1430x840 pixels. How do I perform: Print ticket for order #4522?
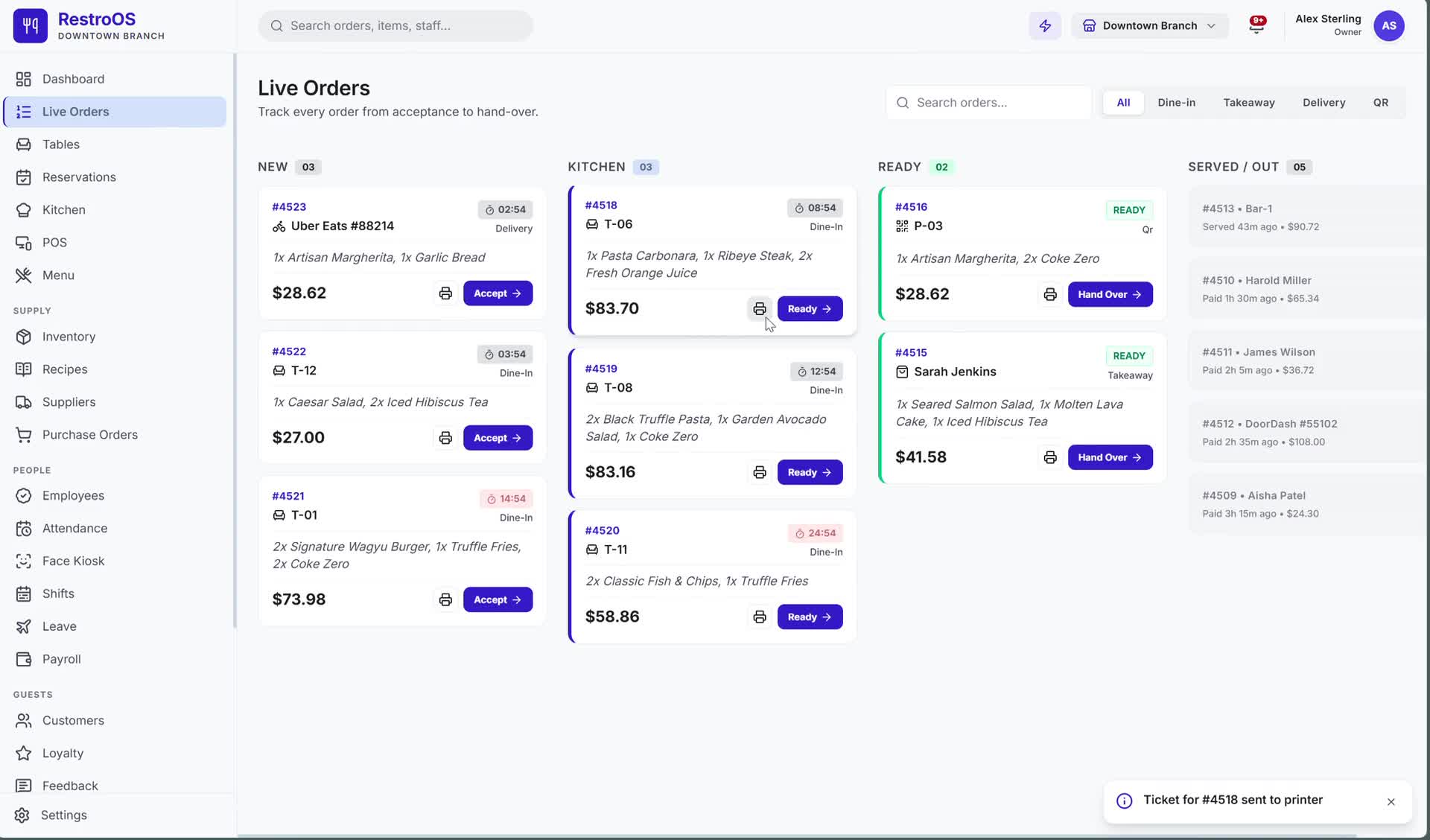pyautogui.click(x=445, y=438)
